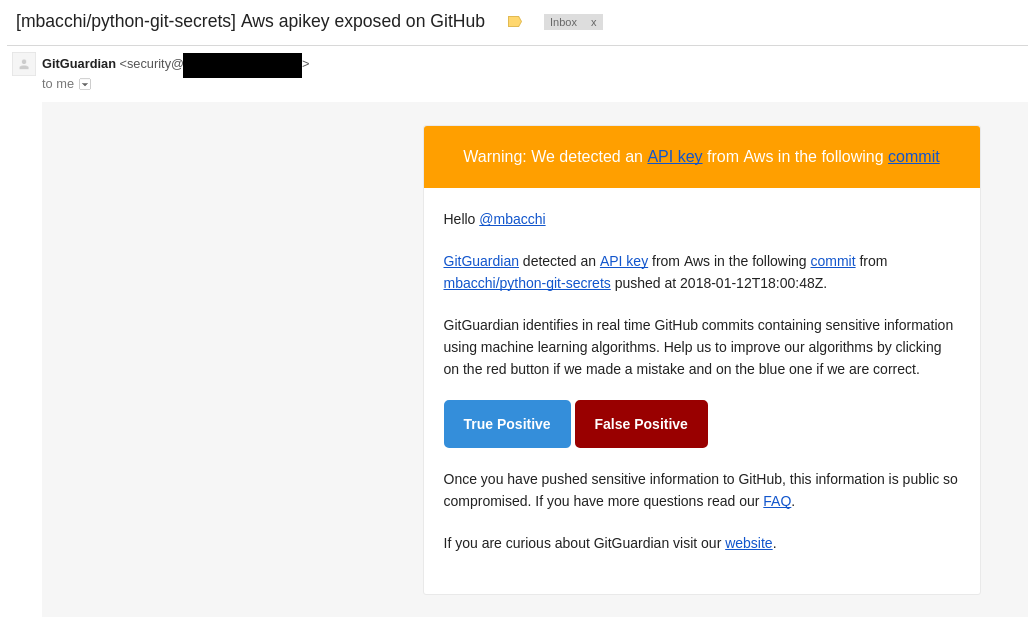Screen dimensions: 1028x617
Task: Click the email subject line text
Action: tap(250, 21)
